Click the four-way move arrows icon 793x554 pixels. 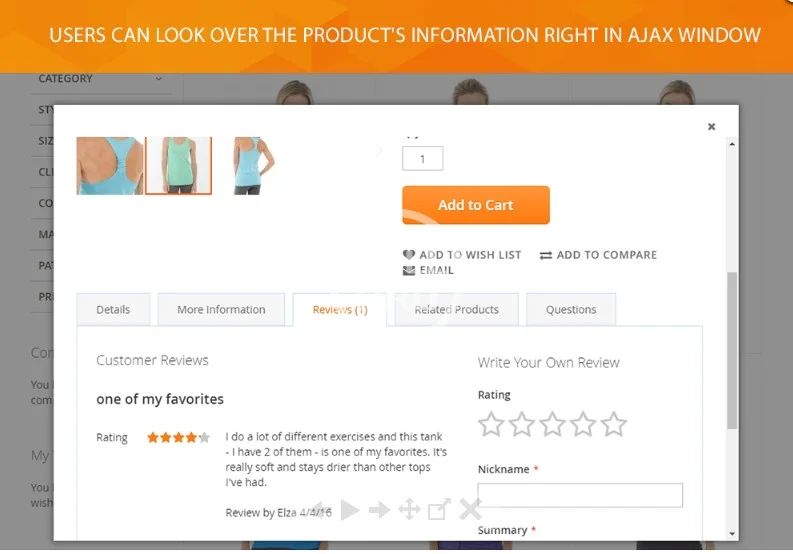pyautogui.click(x=409, y=510)
